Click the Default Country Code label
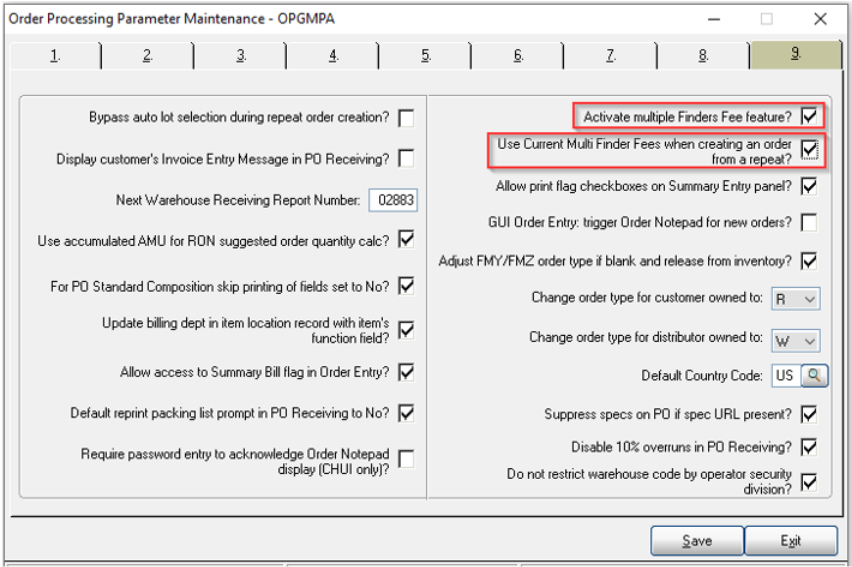 click(702, 376)
